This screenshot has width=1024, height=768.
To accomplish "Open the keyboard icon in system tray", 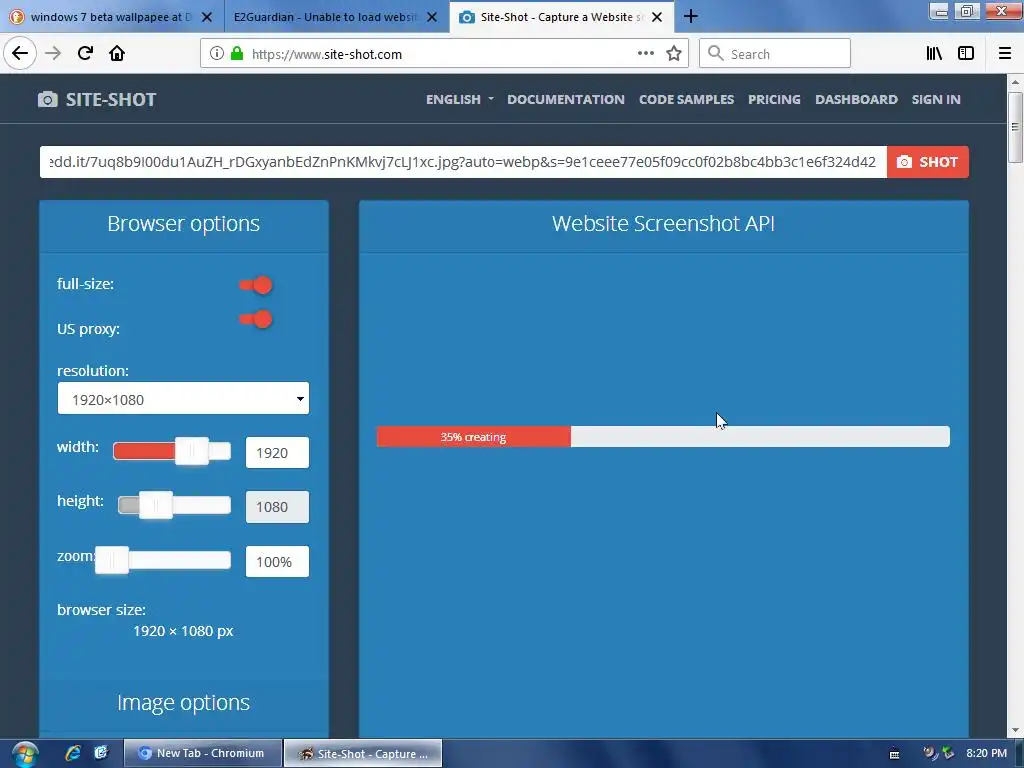I will pyautogui.click(x=895, y=754).
